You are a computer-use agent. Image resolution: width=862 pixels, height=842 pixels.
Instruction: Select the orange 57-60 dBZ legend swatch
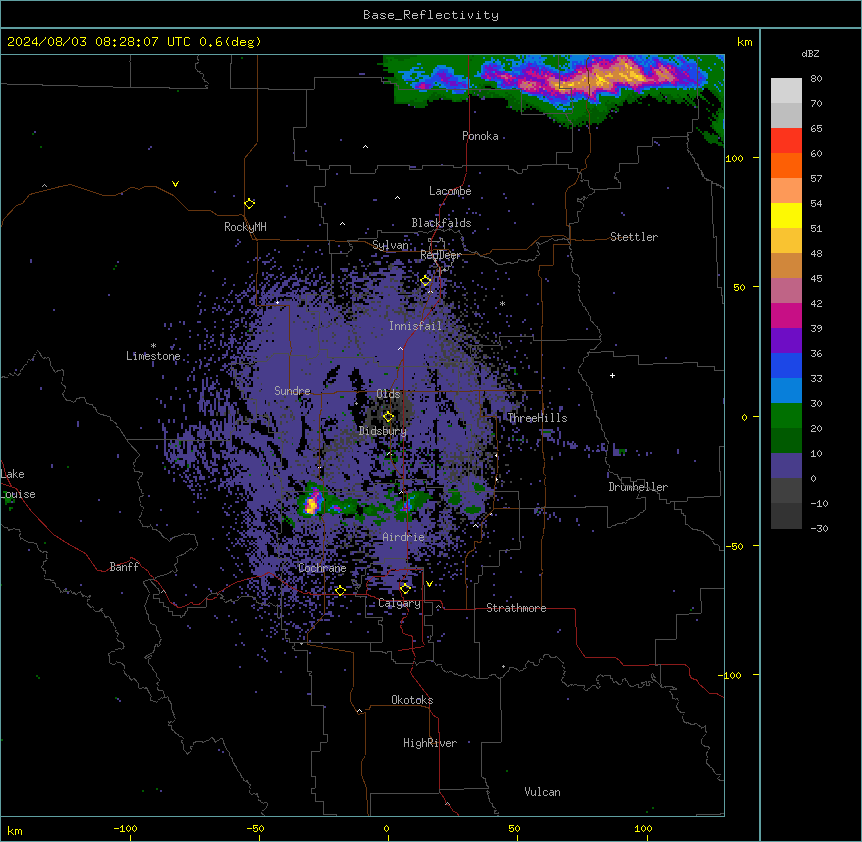coord(786,165)
